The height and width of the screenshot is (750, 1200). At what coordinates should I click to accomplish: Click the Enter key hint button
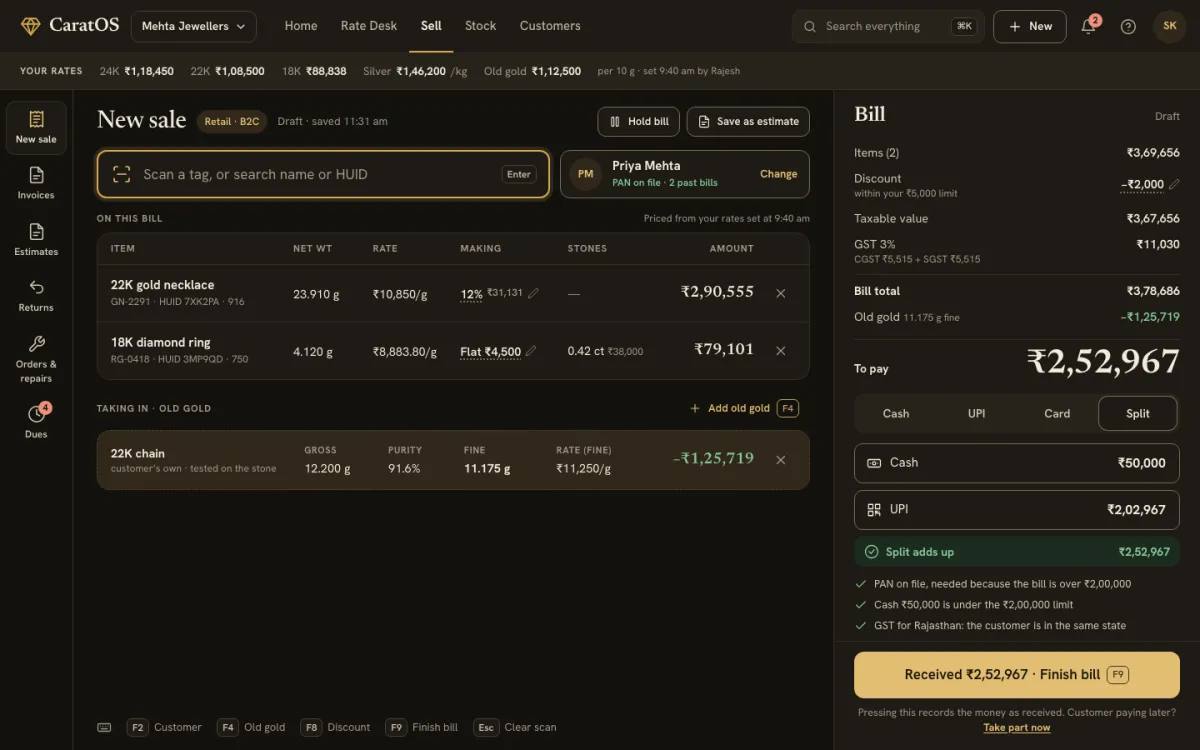519,174
